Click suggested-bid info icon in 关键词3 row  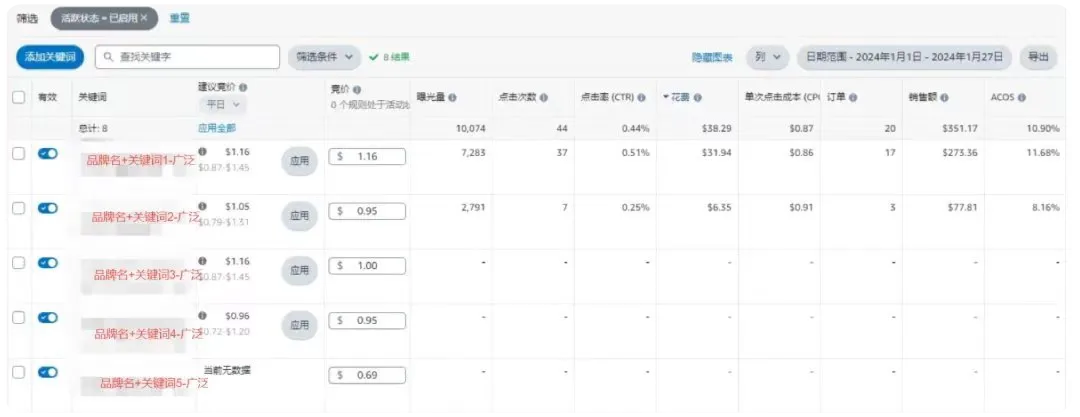click(202, 261)
